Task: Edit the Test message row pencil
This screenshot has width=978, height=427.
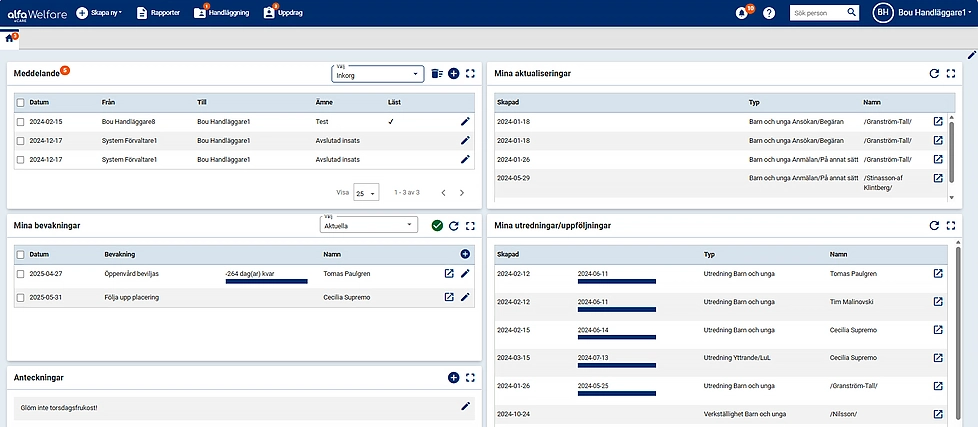Action: pos(465,121)
